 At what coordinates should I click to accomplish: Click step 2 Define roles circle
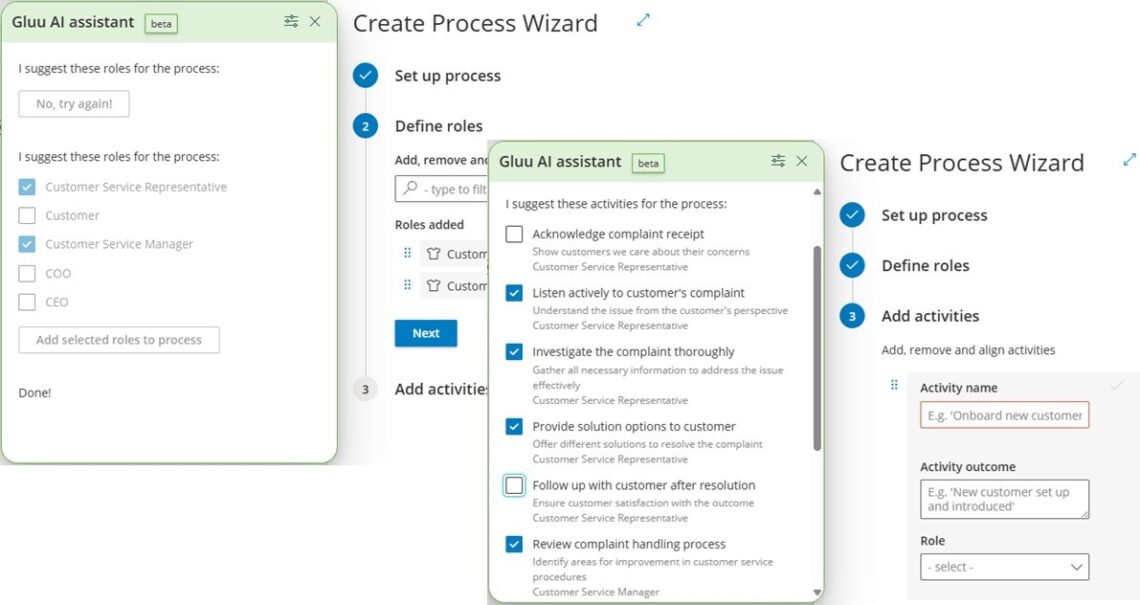click(x=366, y=126)
